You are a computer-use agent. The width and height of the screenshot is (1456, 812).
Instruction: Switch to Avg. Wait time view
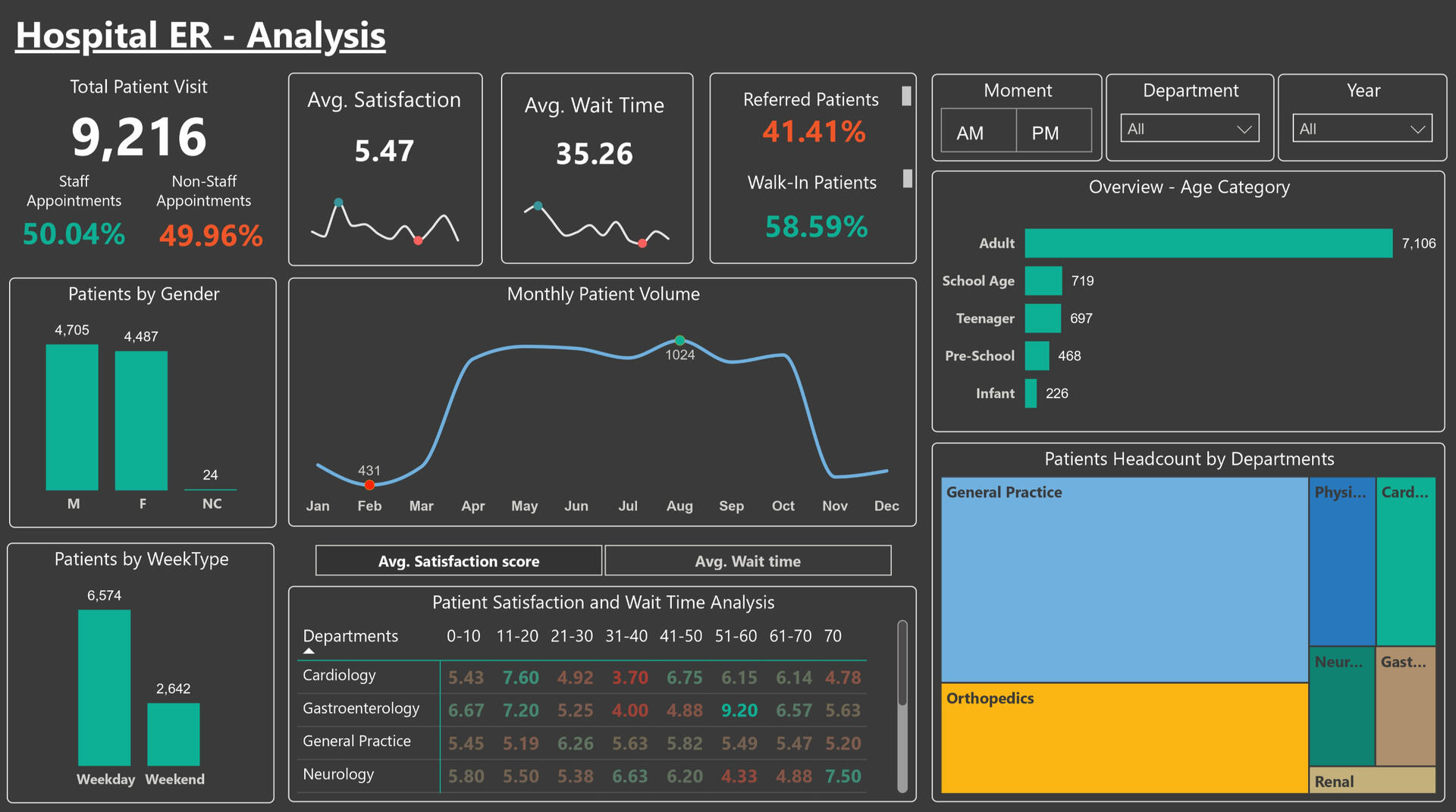[748, 561]
